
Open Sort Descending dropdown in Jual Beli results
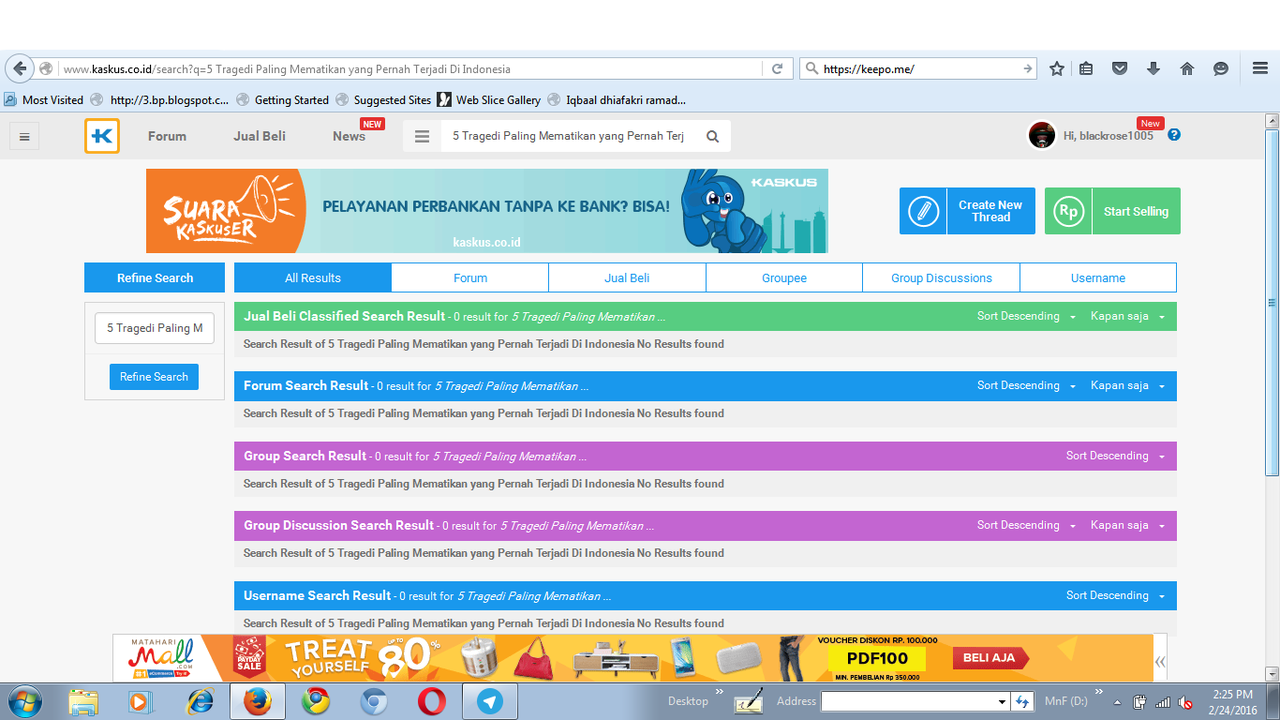click(1026, 316)
